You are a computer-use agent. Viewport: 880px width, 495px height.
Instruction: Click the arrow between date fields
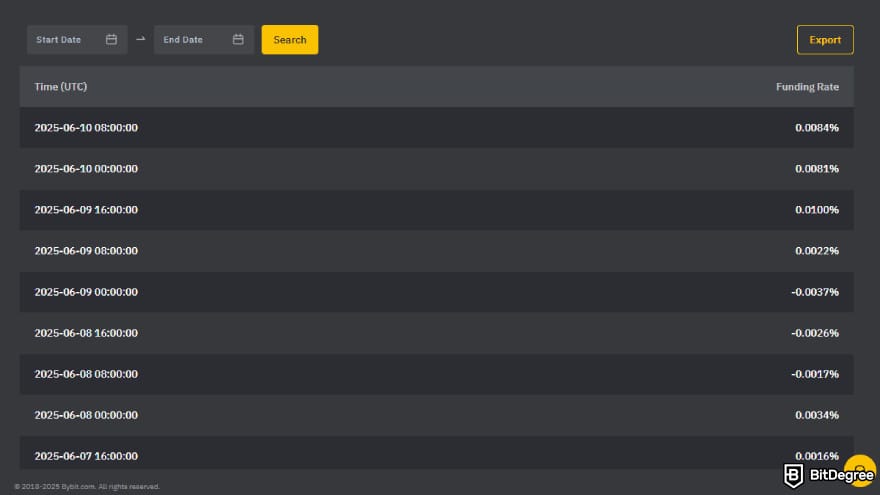pos(141,39)
